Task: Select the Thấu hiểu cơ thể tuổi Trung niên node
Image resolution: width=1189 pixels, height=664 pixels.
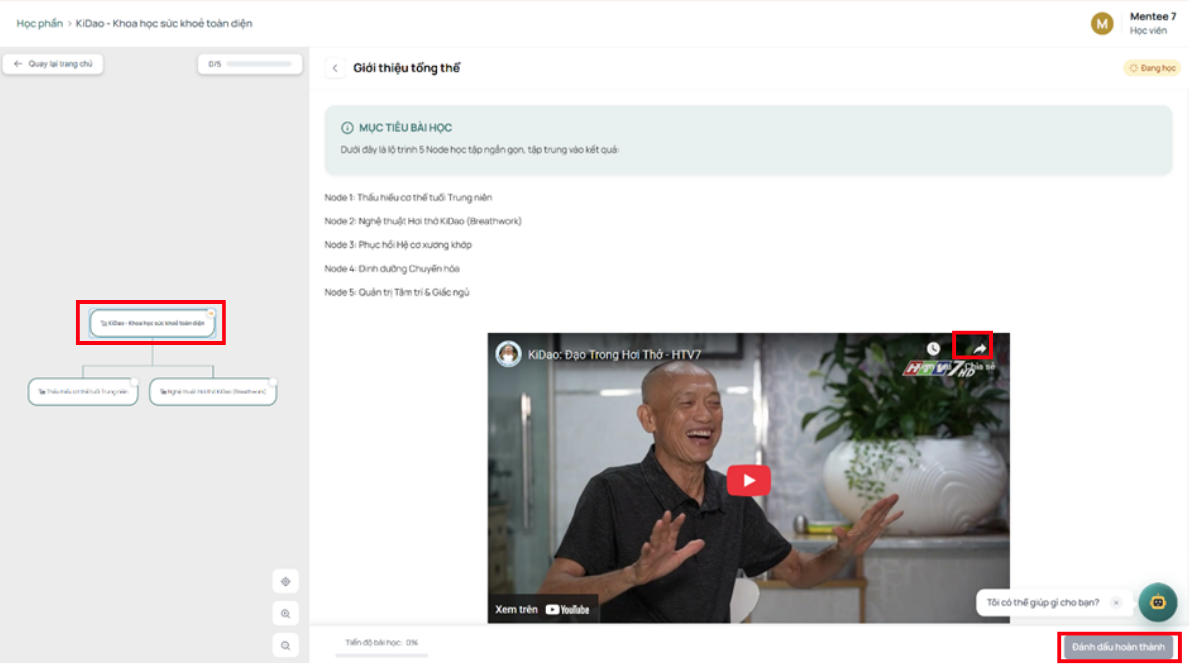Action: 83,392
